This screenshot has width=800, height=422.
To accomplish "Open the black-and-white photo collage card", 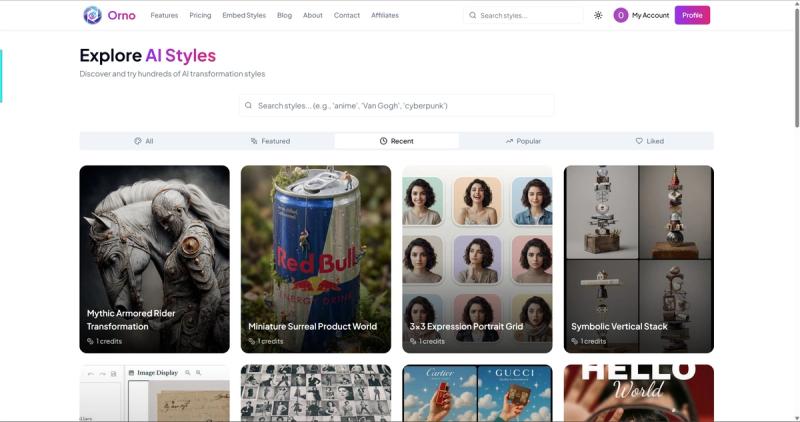I will click(x=316, y=393).
